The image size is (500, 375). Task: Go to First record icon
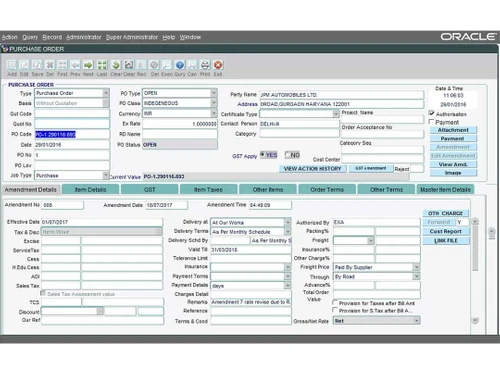click(62, 65)
